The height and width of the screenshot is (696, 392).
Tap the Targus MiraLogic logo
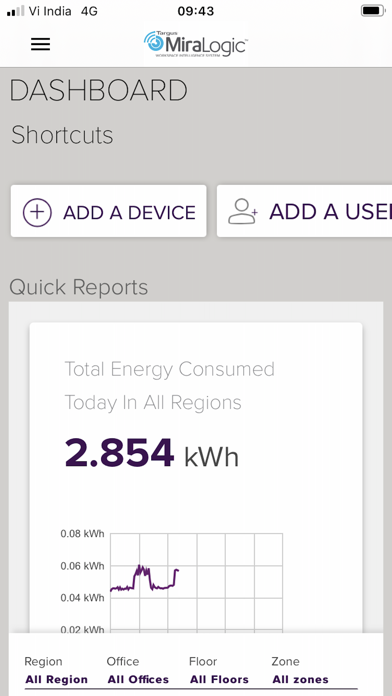(x=195, y=44)
